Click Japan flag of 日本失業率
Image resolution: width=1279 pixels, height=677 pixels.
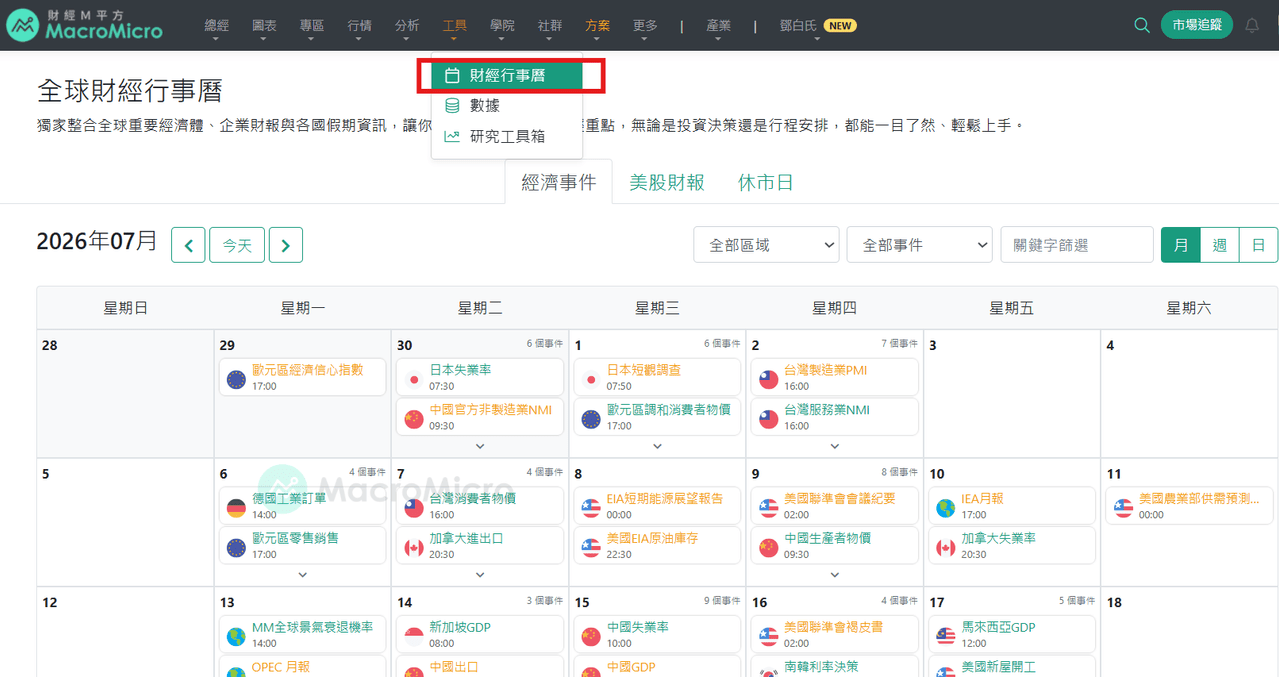coord(413,380)
